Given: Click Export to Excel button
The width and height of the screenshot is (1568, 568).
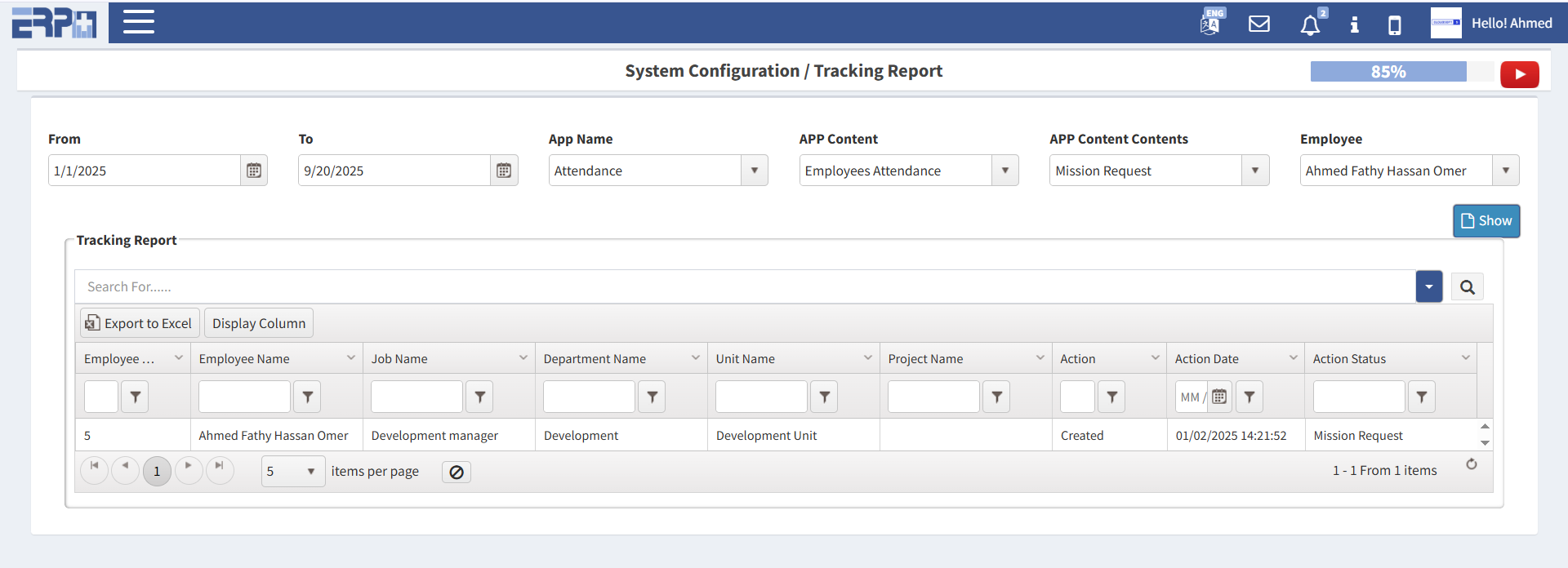Looking at the screenshot, I should [140, 323].
